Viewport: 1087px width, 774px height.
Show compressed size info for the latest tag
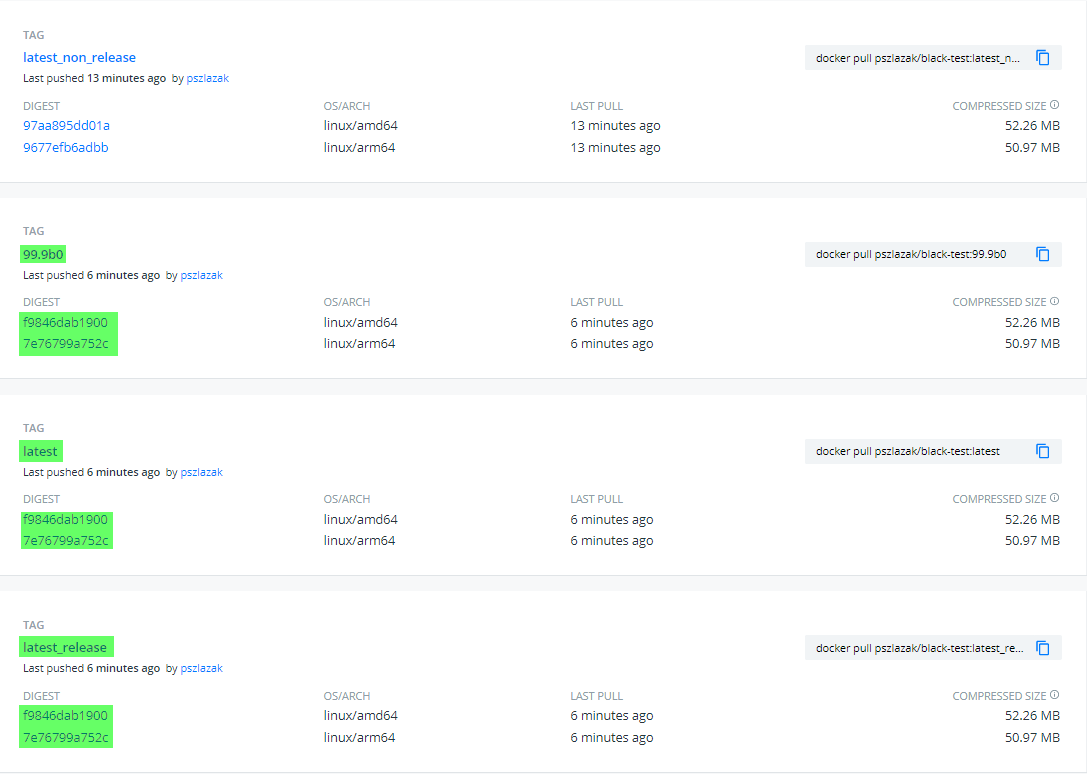click(1054, 498)
